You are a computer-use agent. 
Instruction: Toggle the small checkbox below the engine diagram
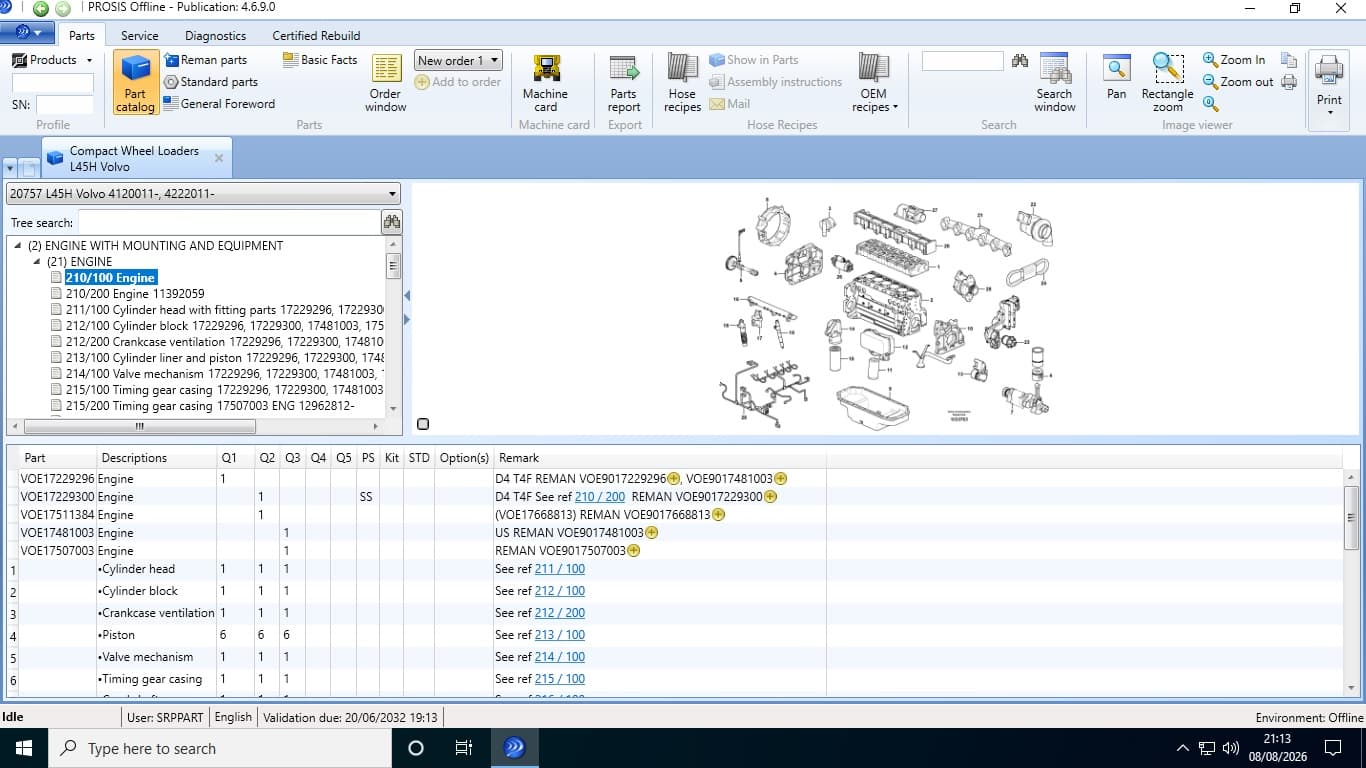(x=423, y=424)
